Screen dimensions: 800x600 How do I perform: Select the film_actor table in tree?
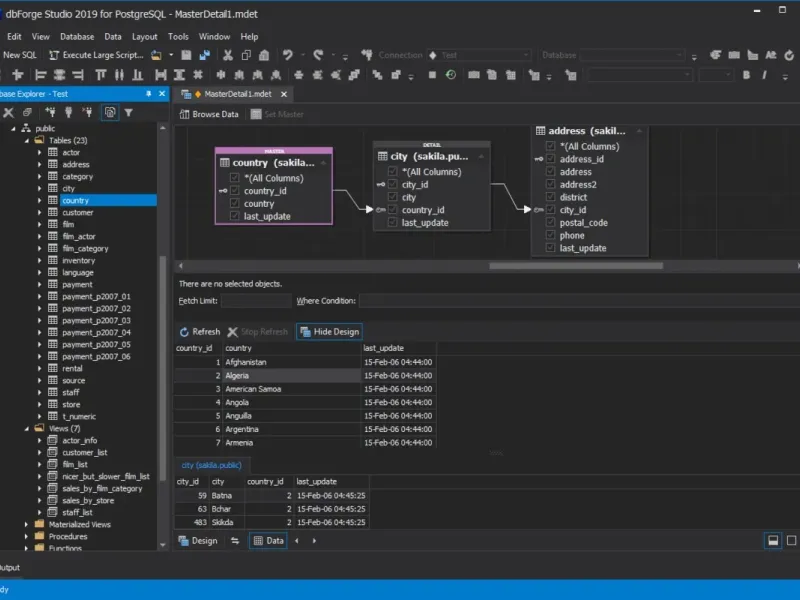79,236
